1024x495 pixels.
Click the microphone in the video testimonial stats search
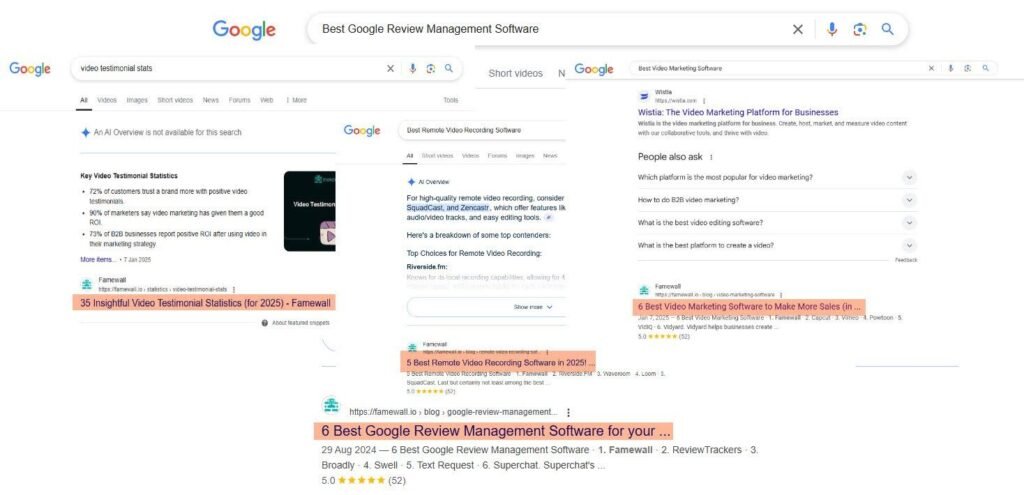coord(412,68)
